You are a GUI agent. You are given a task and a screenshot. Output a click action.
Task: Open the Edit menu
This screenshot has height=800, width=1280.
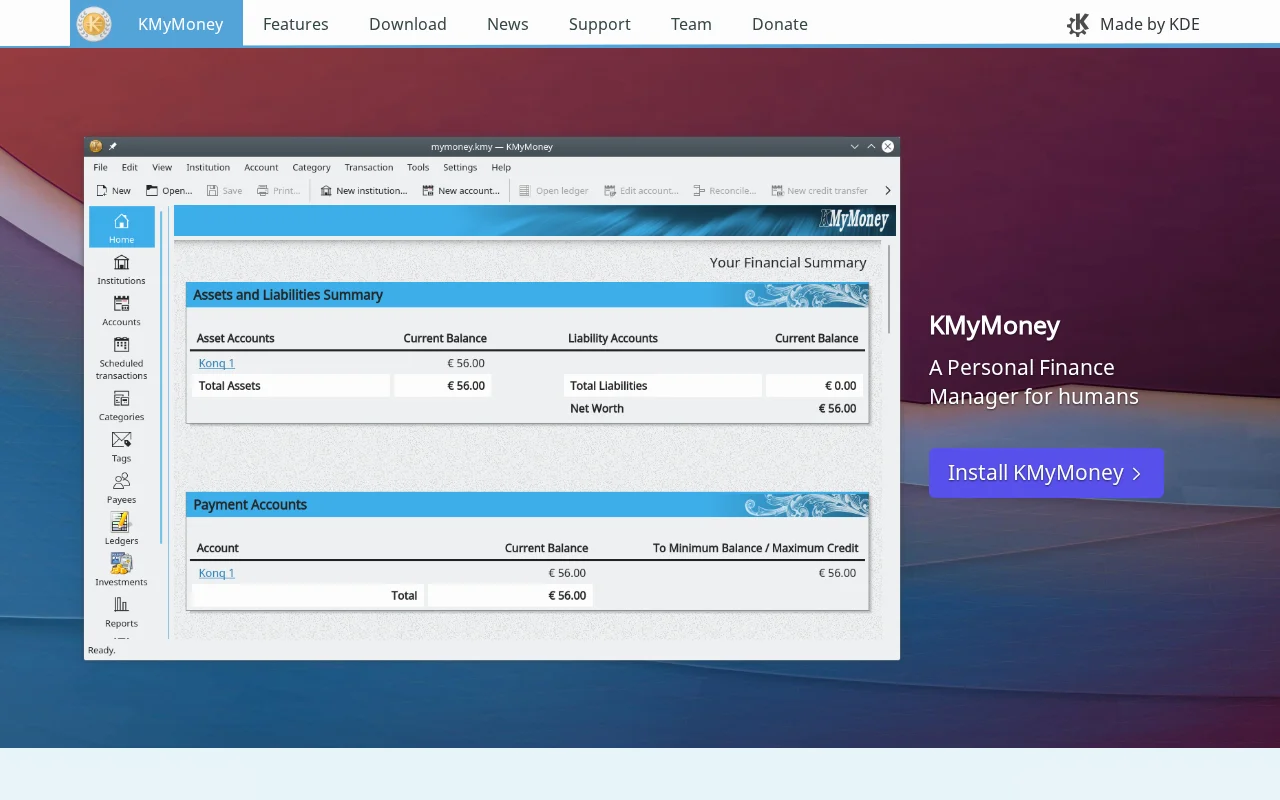130,167
